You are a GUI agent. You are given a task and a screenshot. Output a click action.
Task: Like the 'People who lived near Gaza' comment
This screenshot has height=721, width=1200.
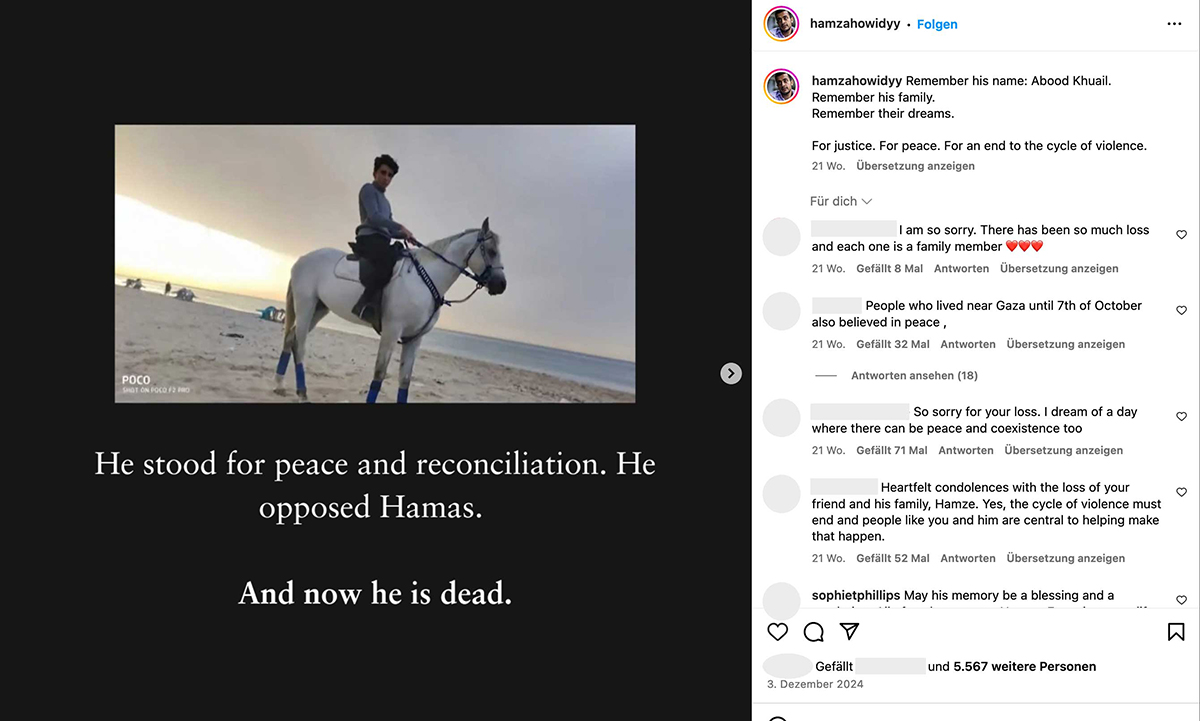coord(1181,311)
